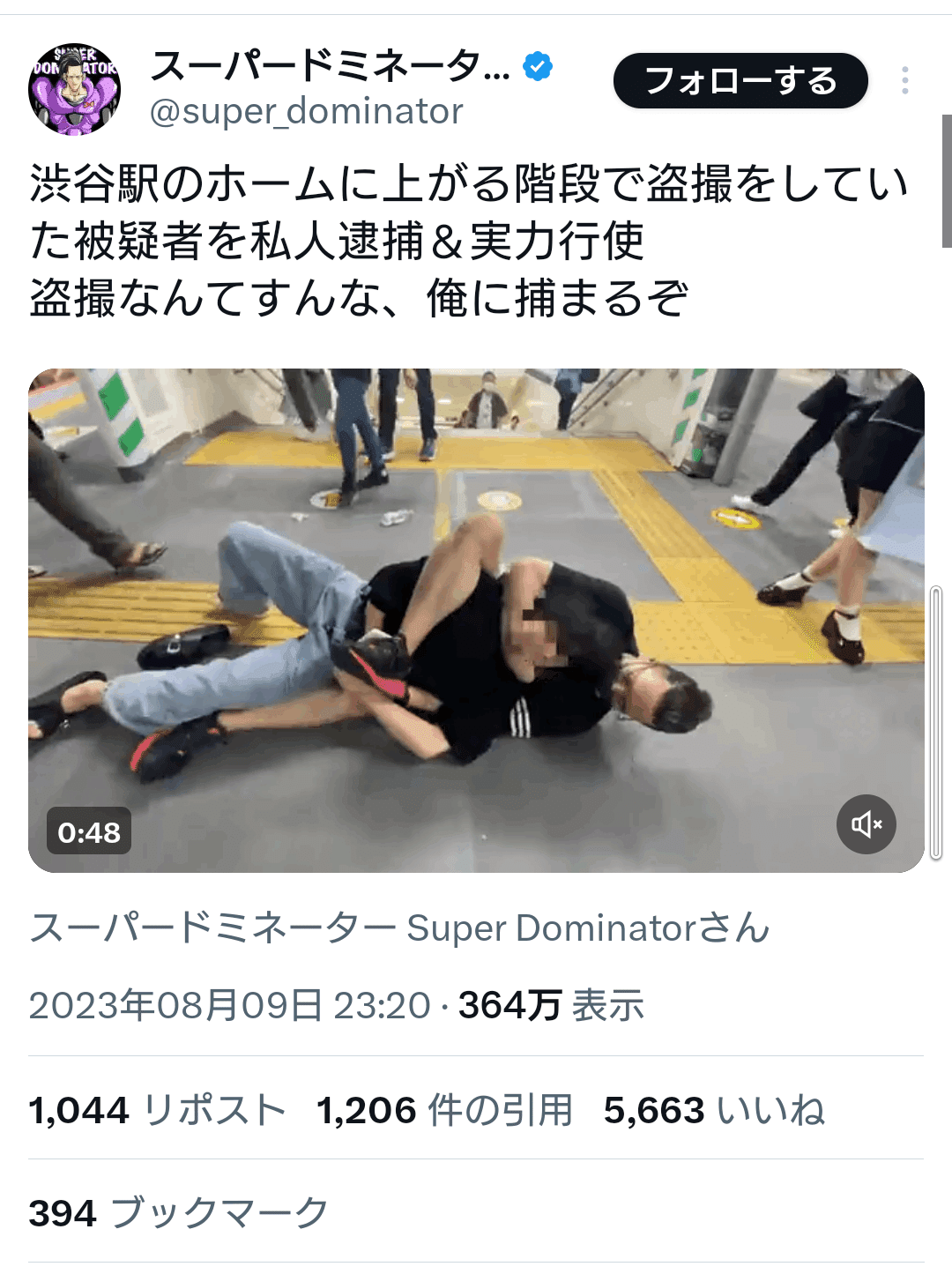Click the blue verified badge
Viewport: 952px width, 1274px height.
point(538,66)
